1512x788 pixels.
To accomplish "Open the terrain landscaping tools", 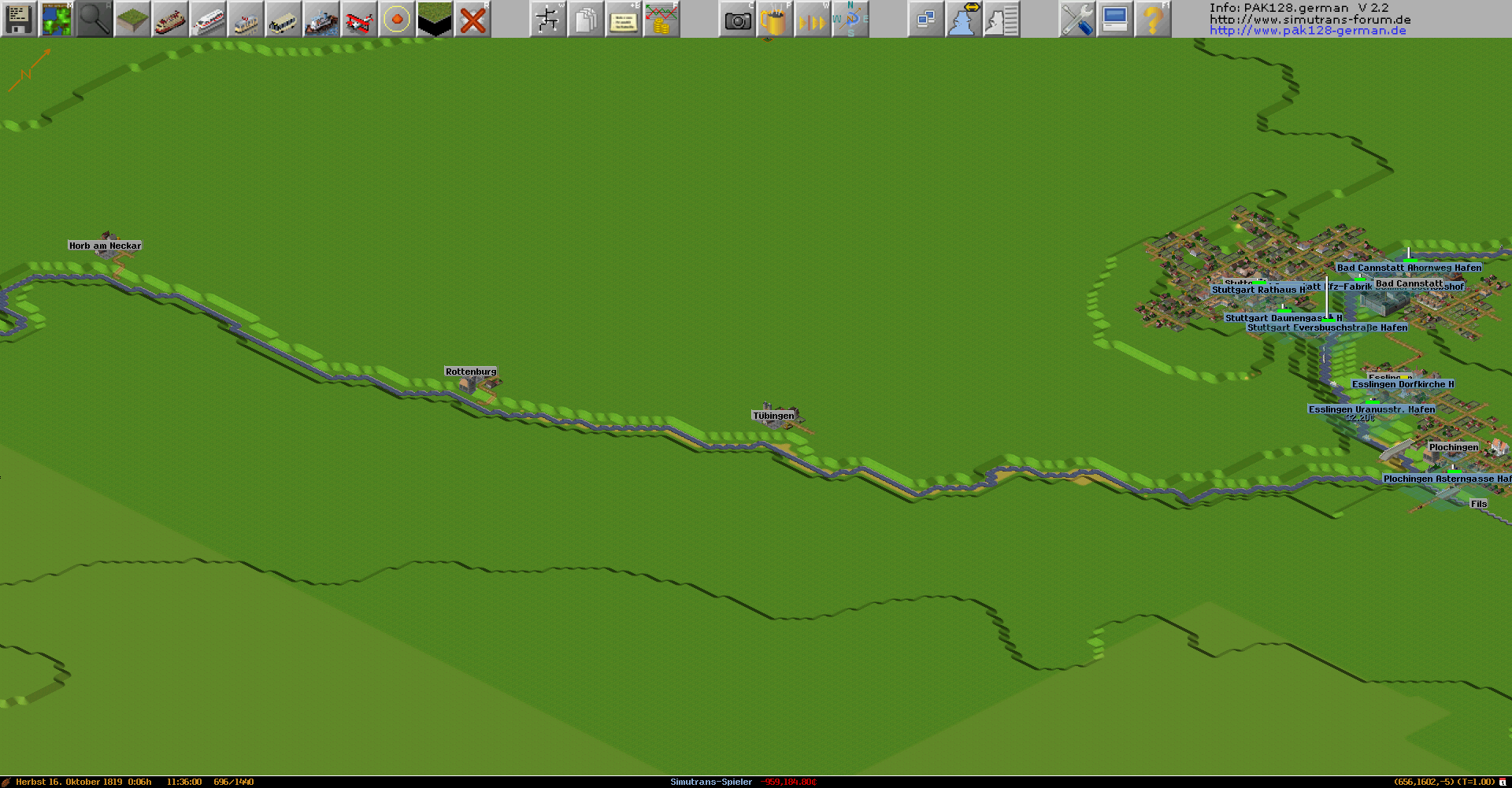I will pyautogui.click(x=132, y=19).
